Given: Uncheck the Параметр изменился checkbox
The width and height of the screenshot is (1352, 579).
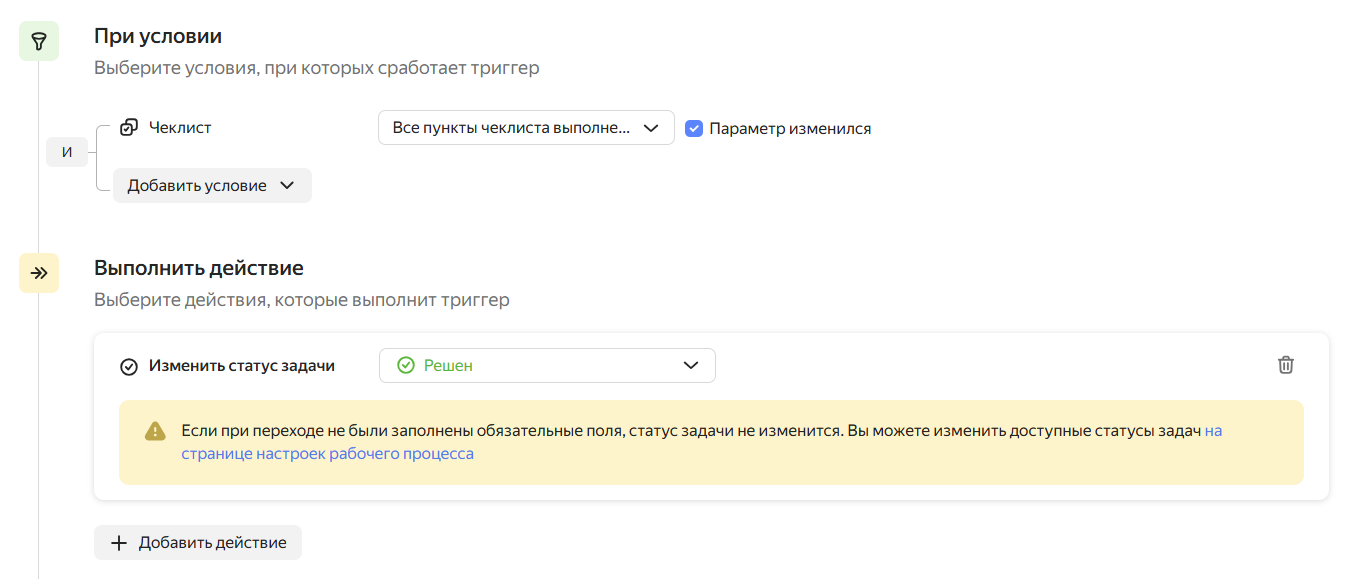Looking at the screenshot, I should (x=694, y=128).
